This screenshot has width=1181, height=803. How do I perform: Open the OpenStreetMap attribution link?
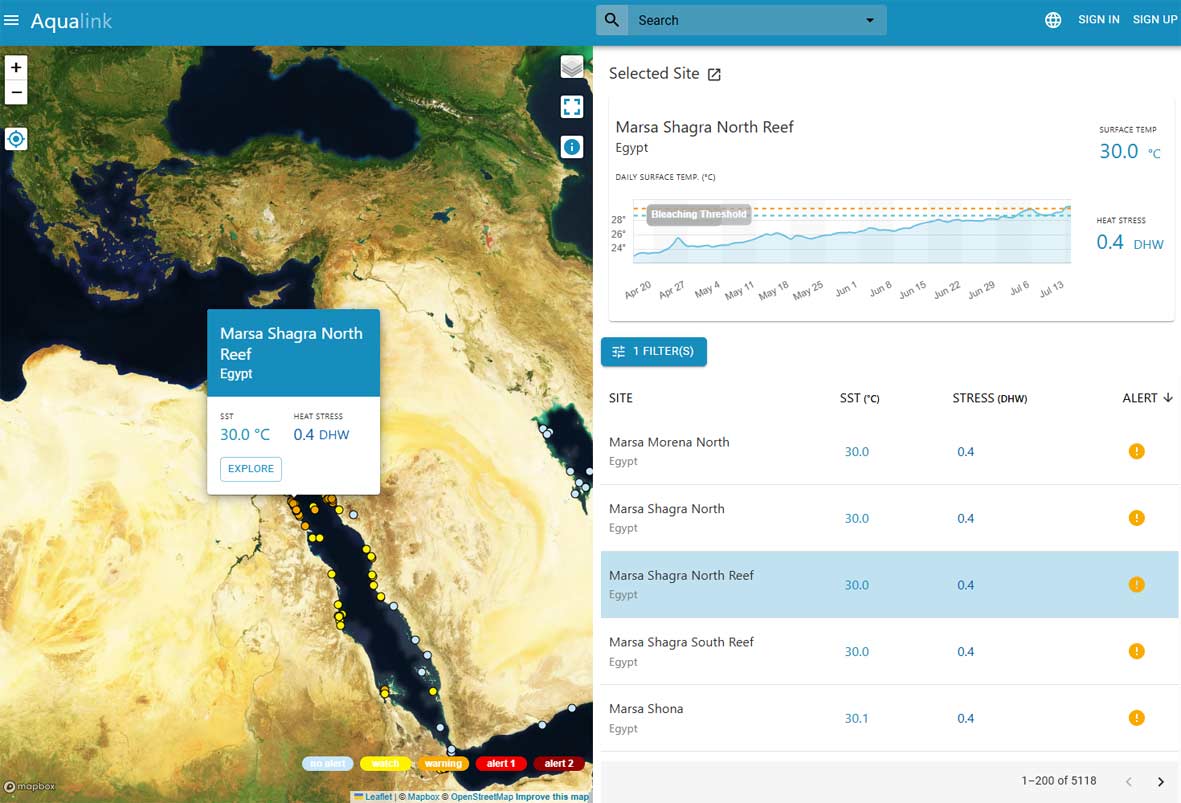coord(480,797)
